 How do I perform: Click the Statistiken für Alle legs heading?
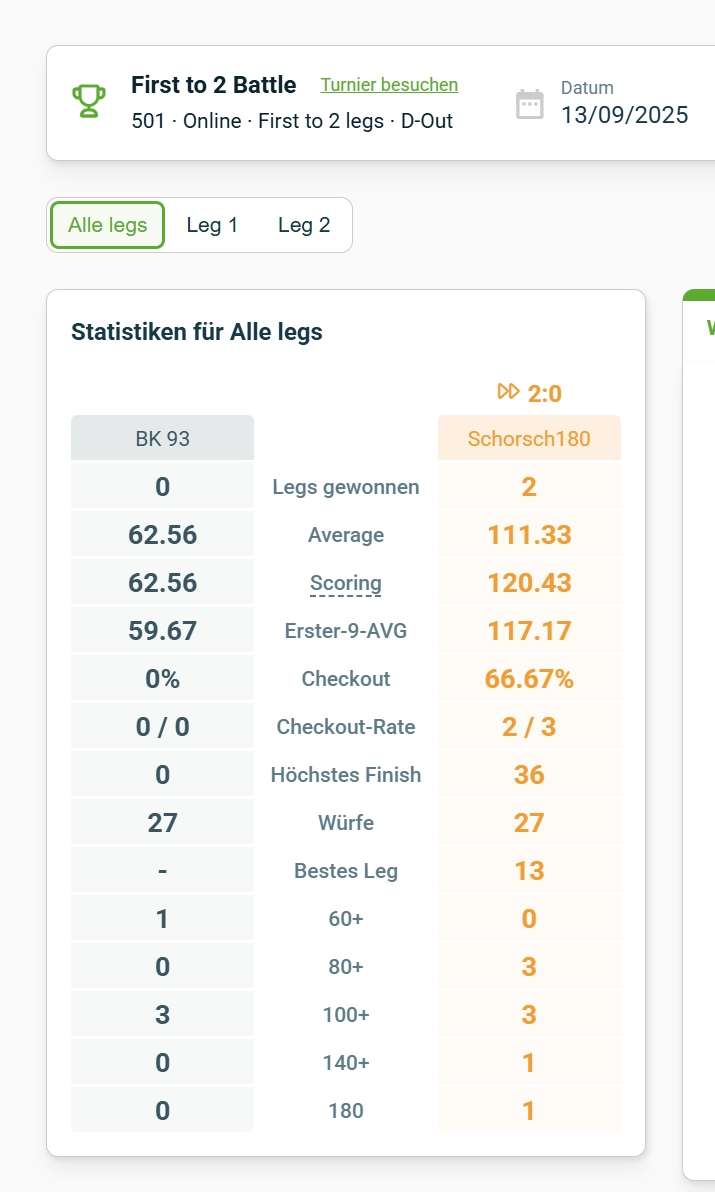tap(197, 332)
